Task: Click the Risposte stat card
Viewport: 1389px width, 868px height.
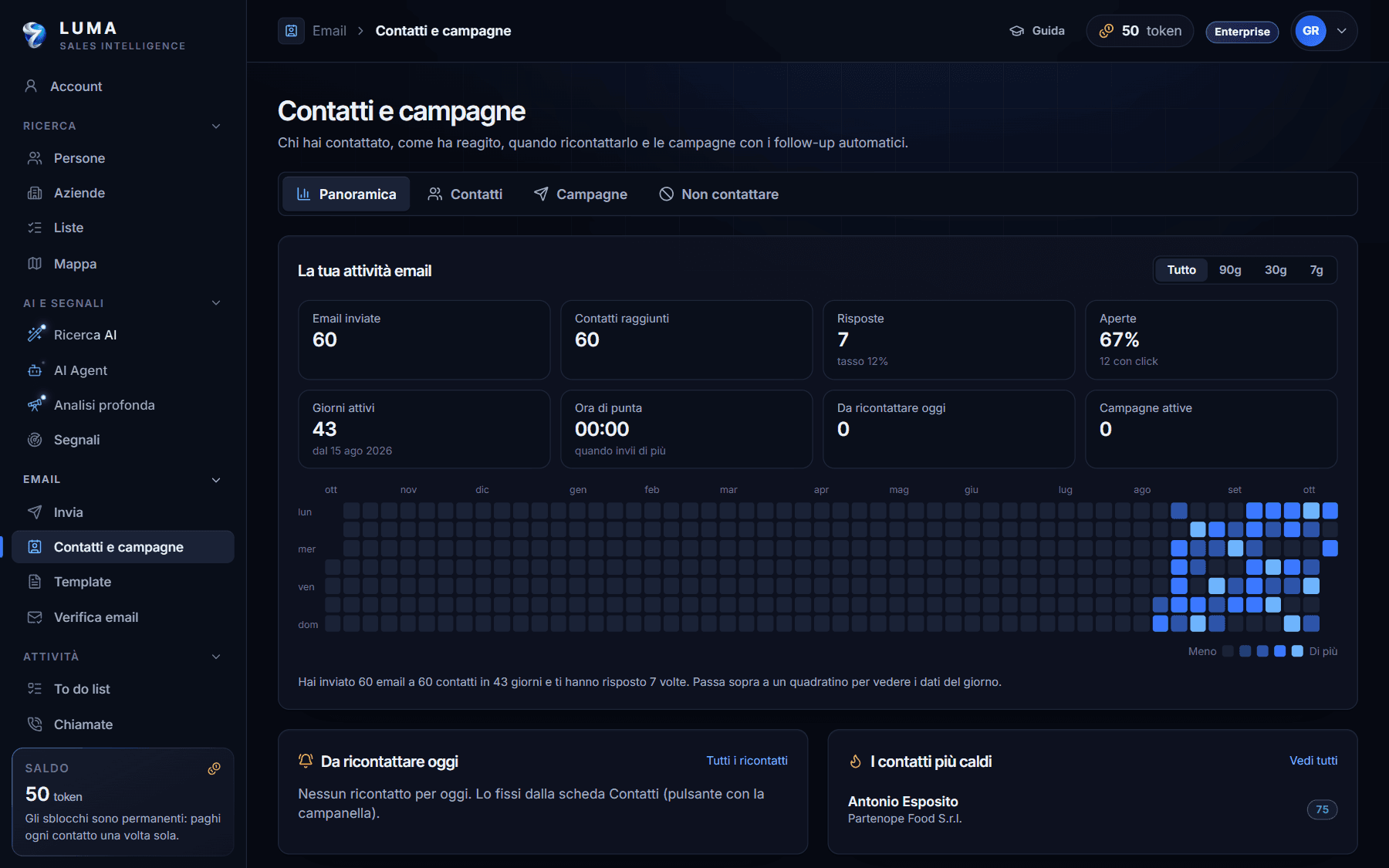Action: pos(948,339)
